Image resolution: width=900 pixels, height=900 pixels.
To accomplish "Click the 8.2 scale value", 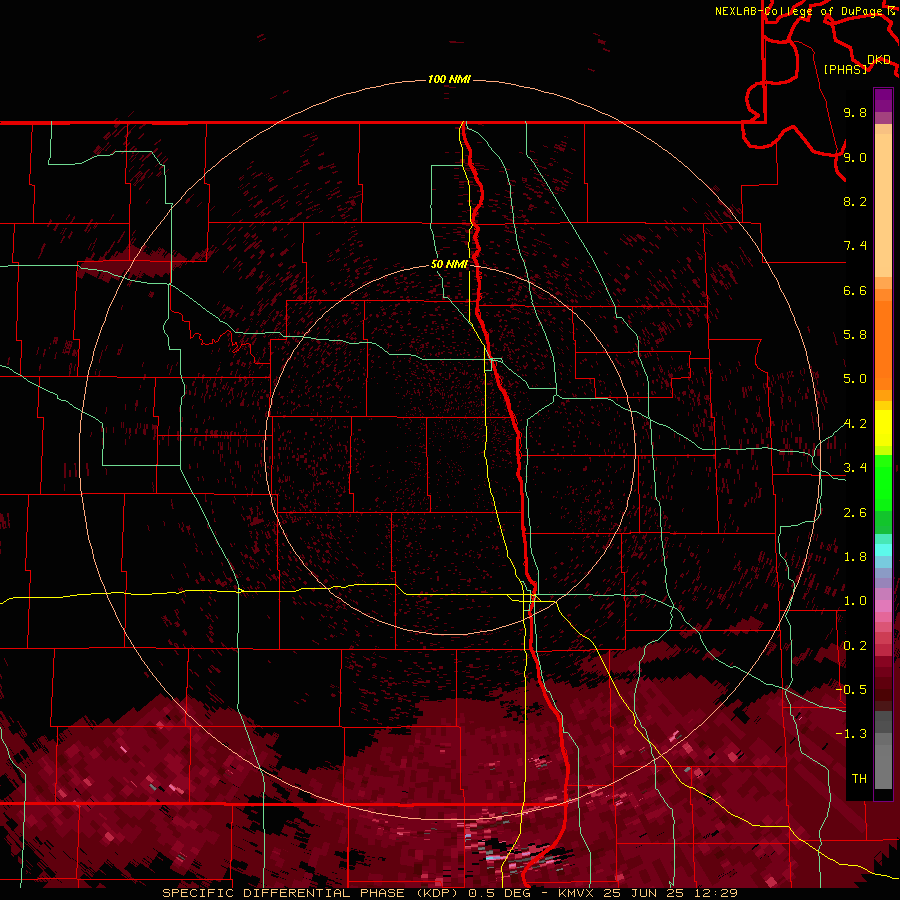I will point(855,201).
